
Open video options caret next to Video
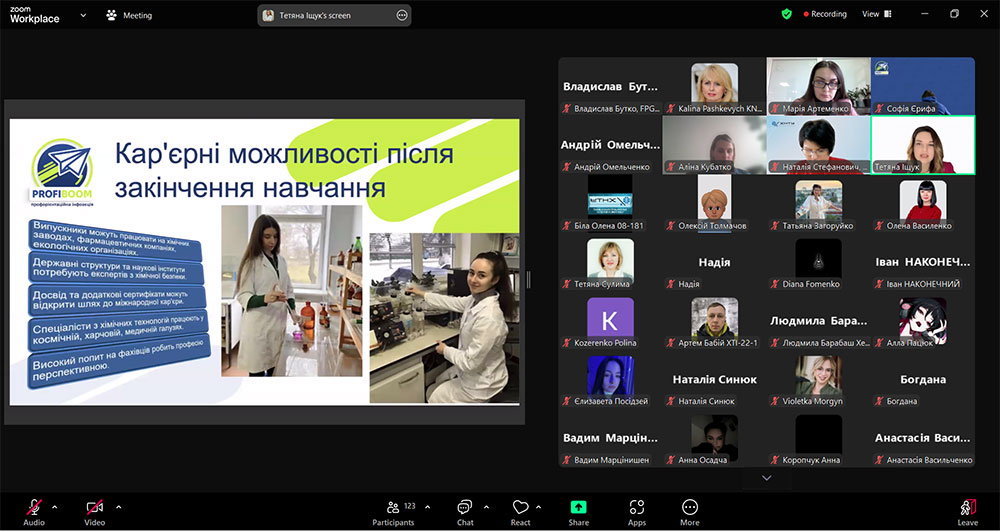119,507
